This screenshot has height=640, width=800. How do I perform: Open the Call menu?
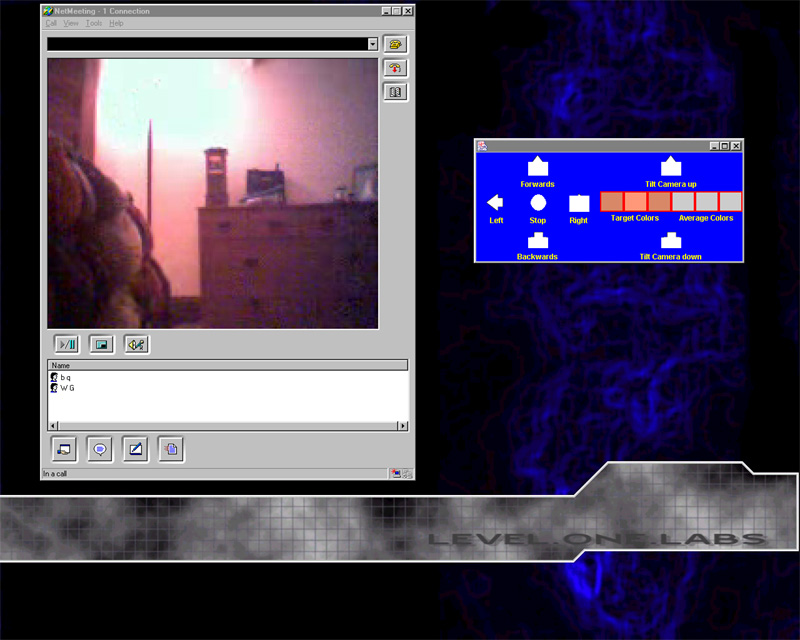coord(51,23)
